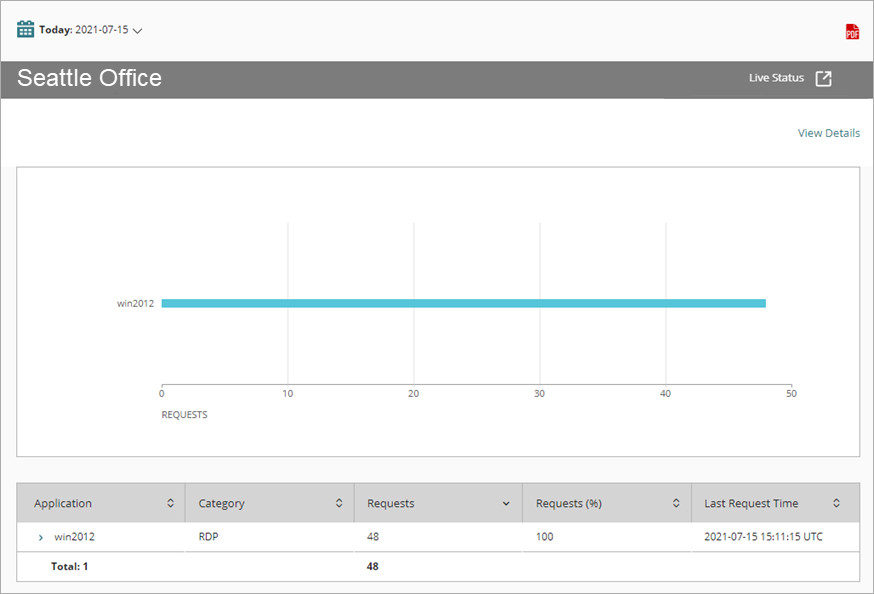Image resolution: width=874 pixels, height=594 pixels.
Task: Click the Live Status text link
Action: [x=776, y=78]
